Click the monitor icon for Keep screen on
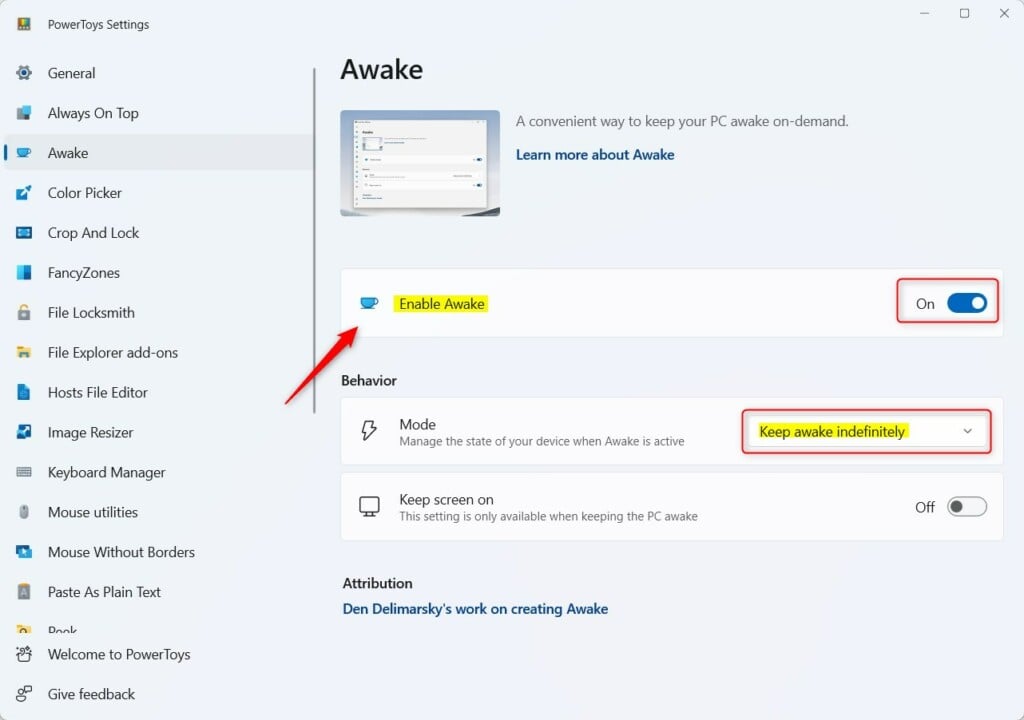Viewport: 1024px width, 720px height. (x=369, y=506)
